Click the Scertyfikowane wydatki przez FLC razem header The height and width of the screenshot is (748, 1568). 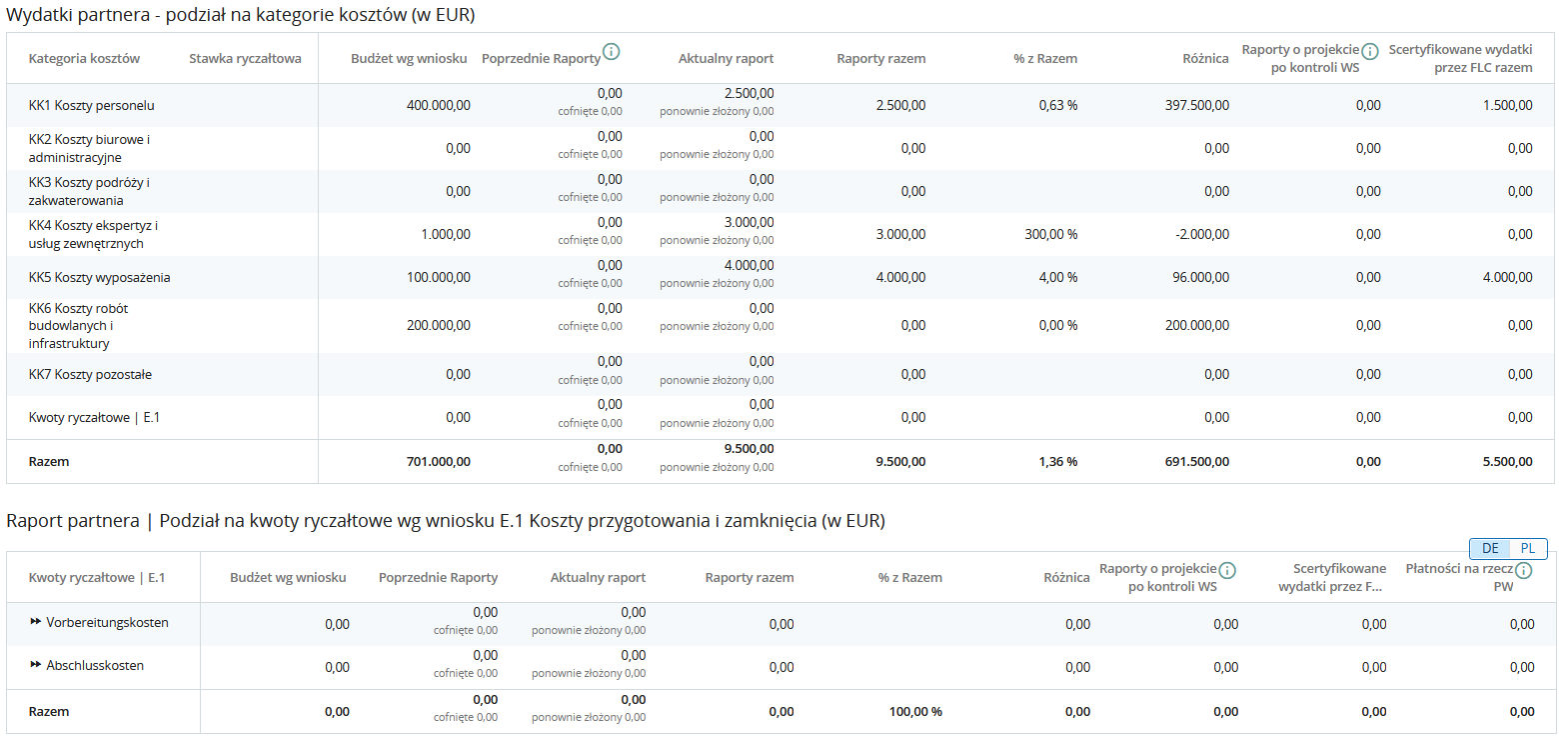pyautogui.click(x=1460, y=59)
